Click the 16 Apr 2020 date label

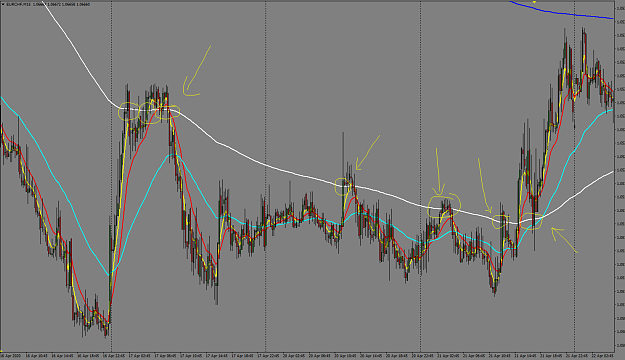(x=10, y=355)
